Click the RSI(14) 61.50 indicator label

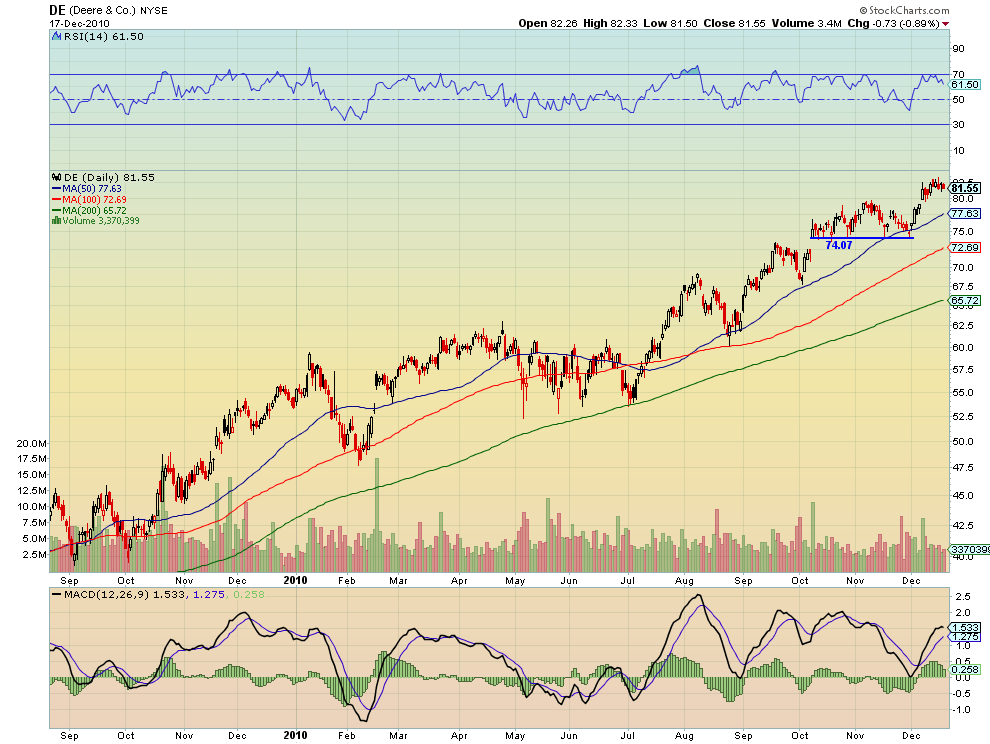click(x=104, y=37)
